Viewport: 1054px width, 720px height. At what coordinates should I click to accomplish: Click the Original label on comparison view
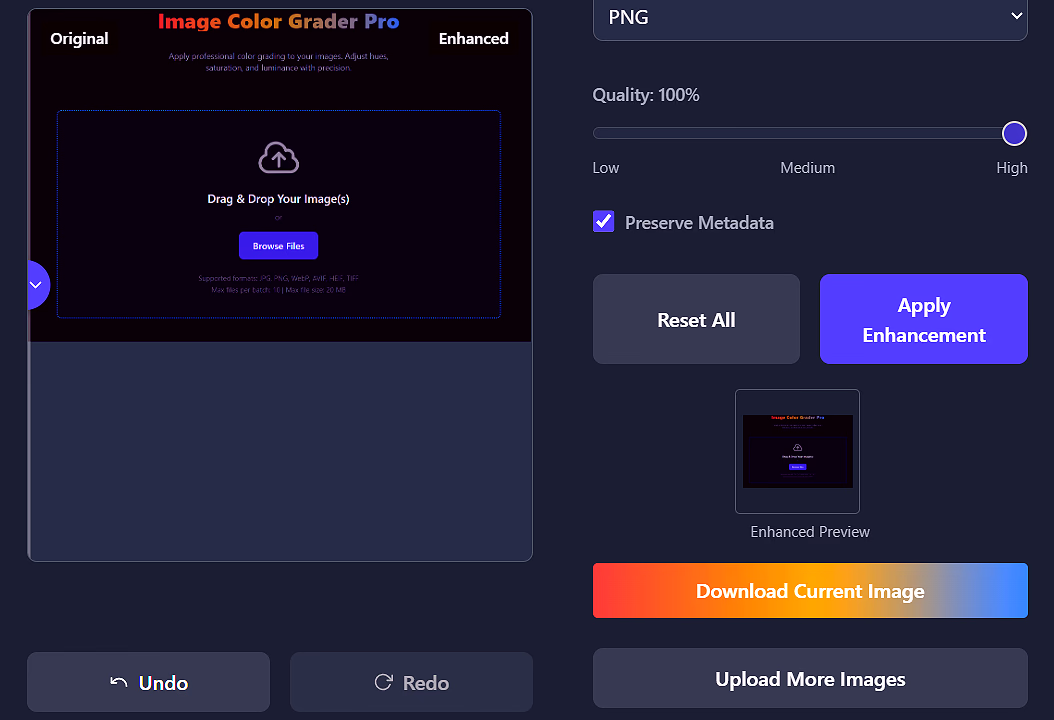(x=79, y=39)
